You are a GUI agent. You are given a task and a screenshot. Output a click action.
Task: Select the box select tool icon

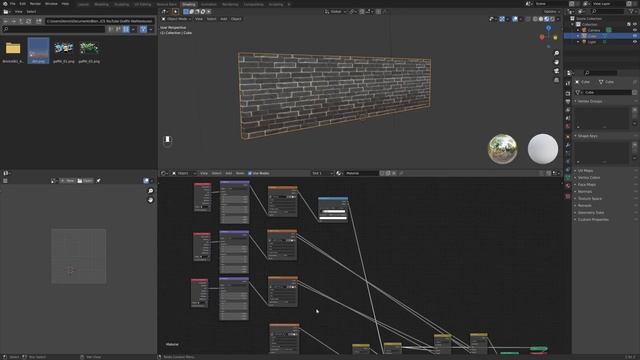click(186, 12)
